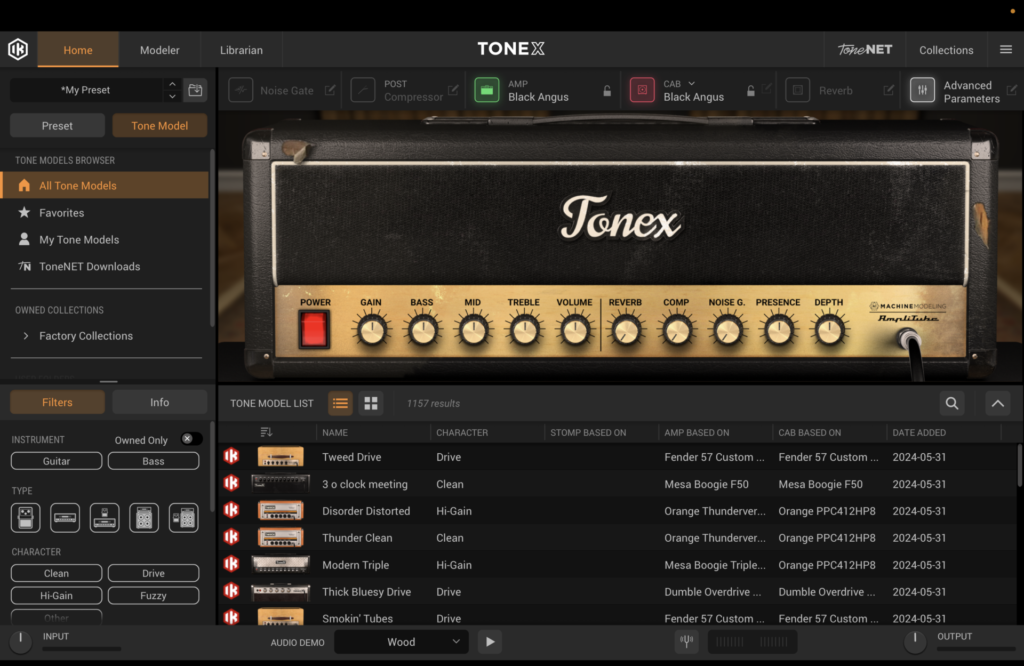
Task: Toggle the Owned Only switch
Action: [x=190, y=439]
